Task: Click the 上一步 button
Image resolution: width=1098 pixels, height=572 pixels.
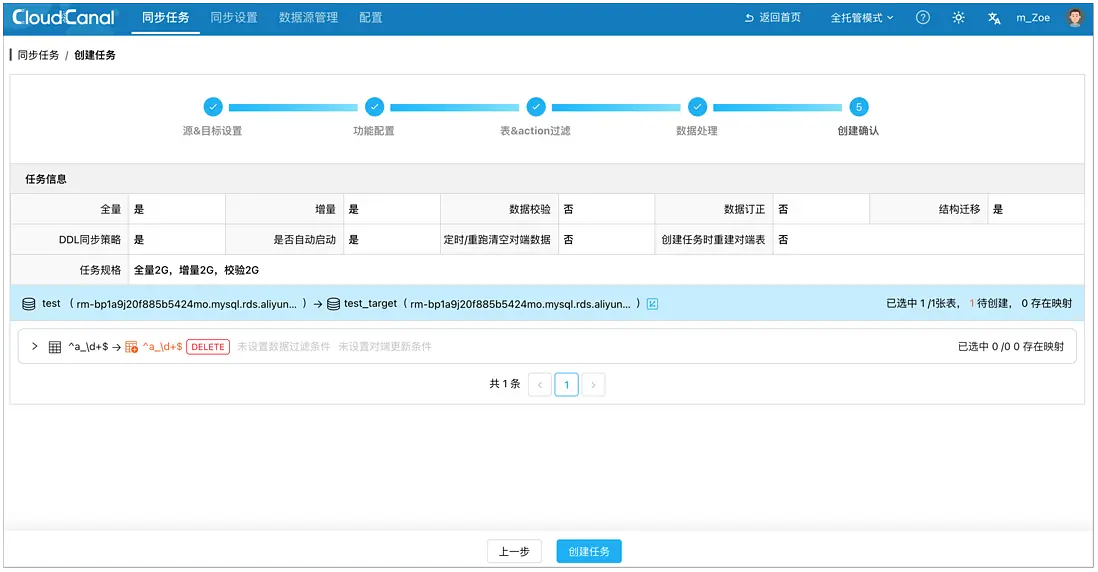Action: (x=514, y=552)
